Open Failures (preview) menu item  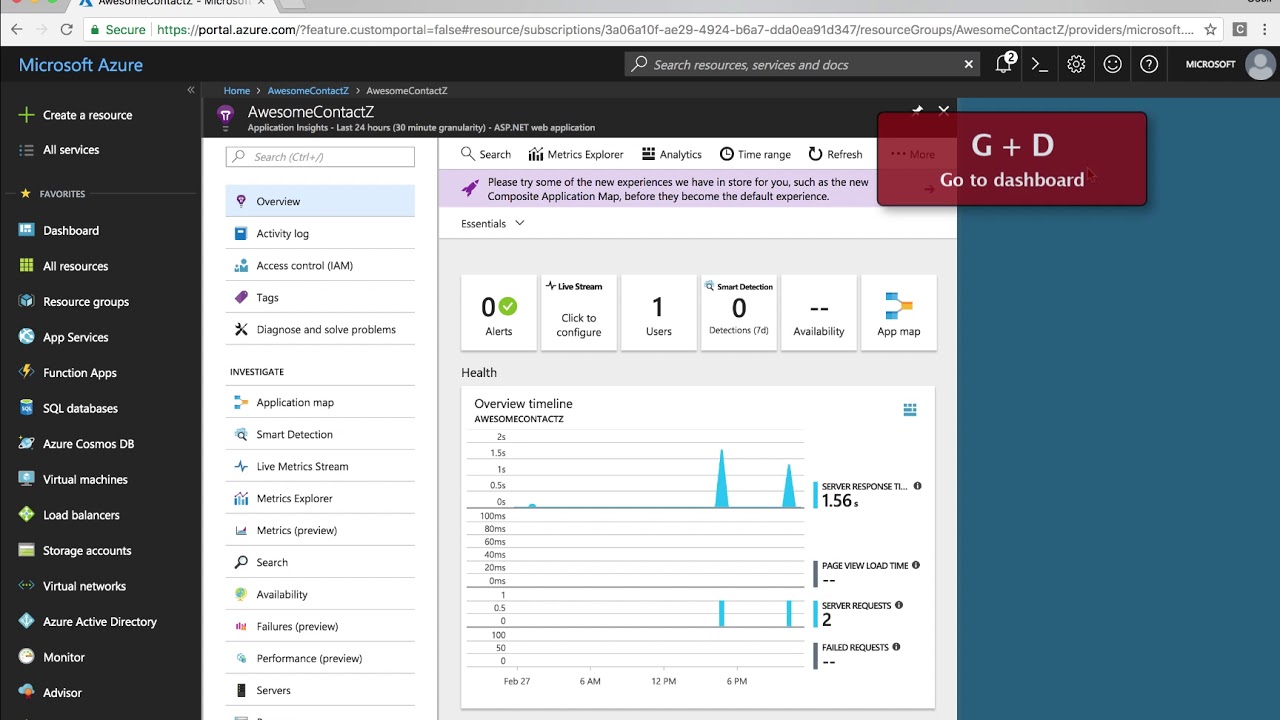click(x=320, y=626)
